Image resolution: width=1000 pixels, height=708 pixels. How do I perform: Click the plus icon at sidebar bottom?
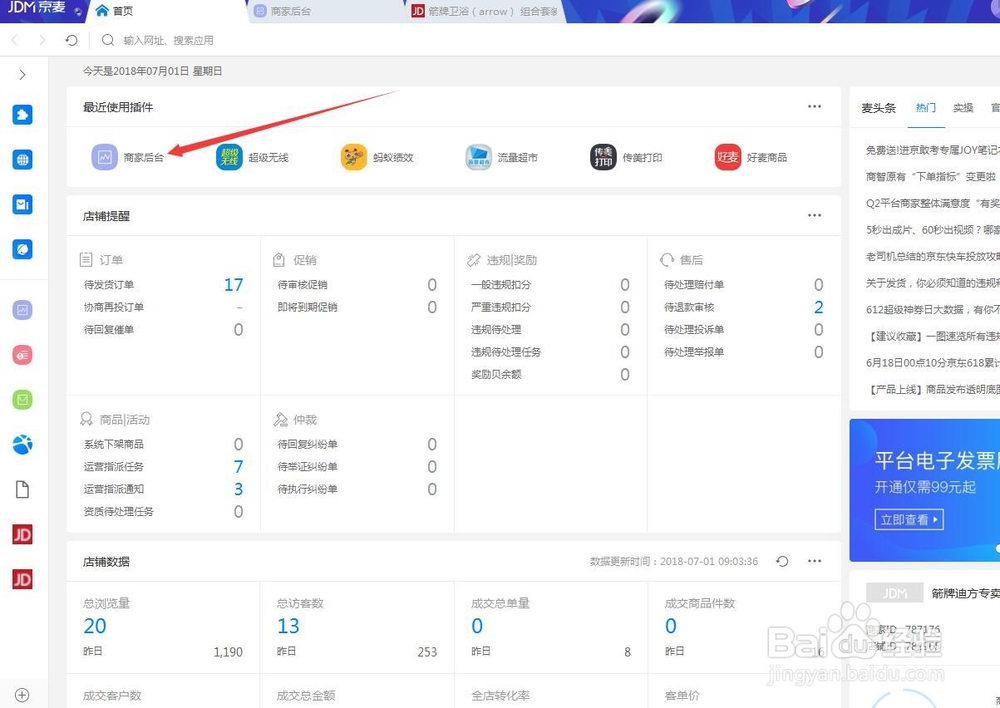(22, 693)
